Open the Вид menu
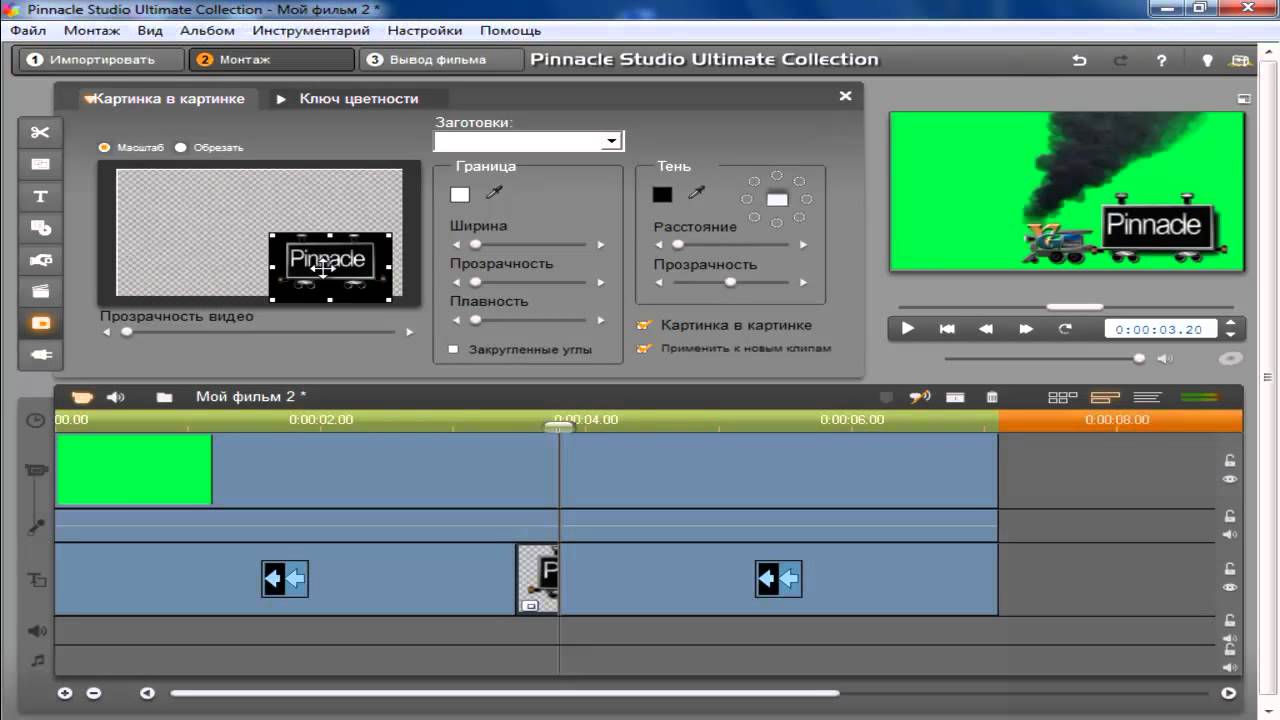 pos(150,31)
